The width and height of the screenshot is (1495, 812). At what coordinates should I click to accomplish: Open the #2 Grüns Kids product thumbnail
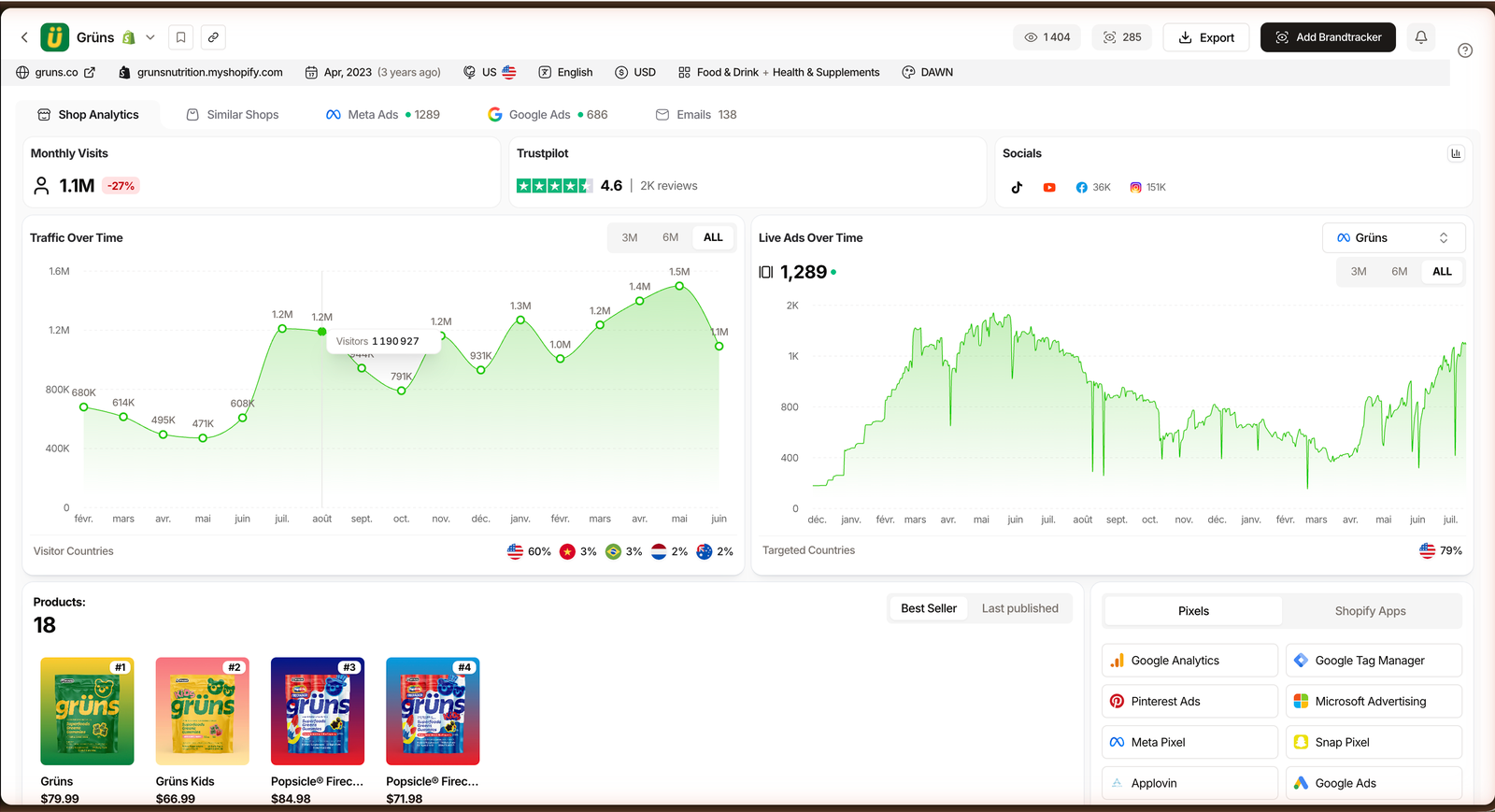point(203,711)
